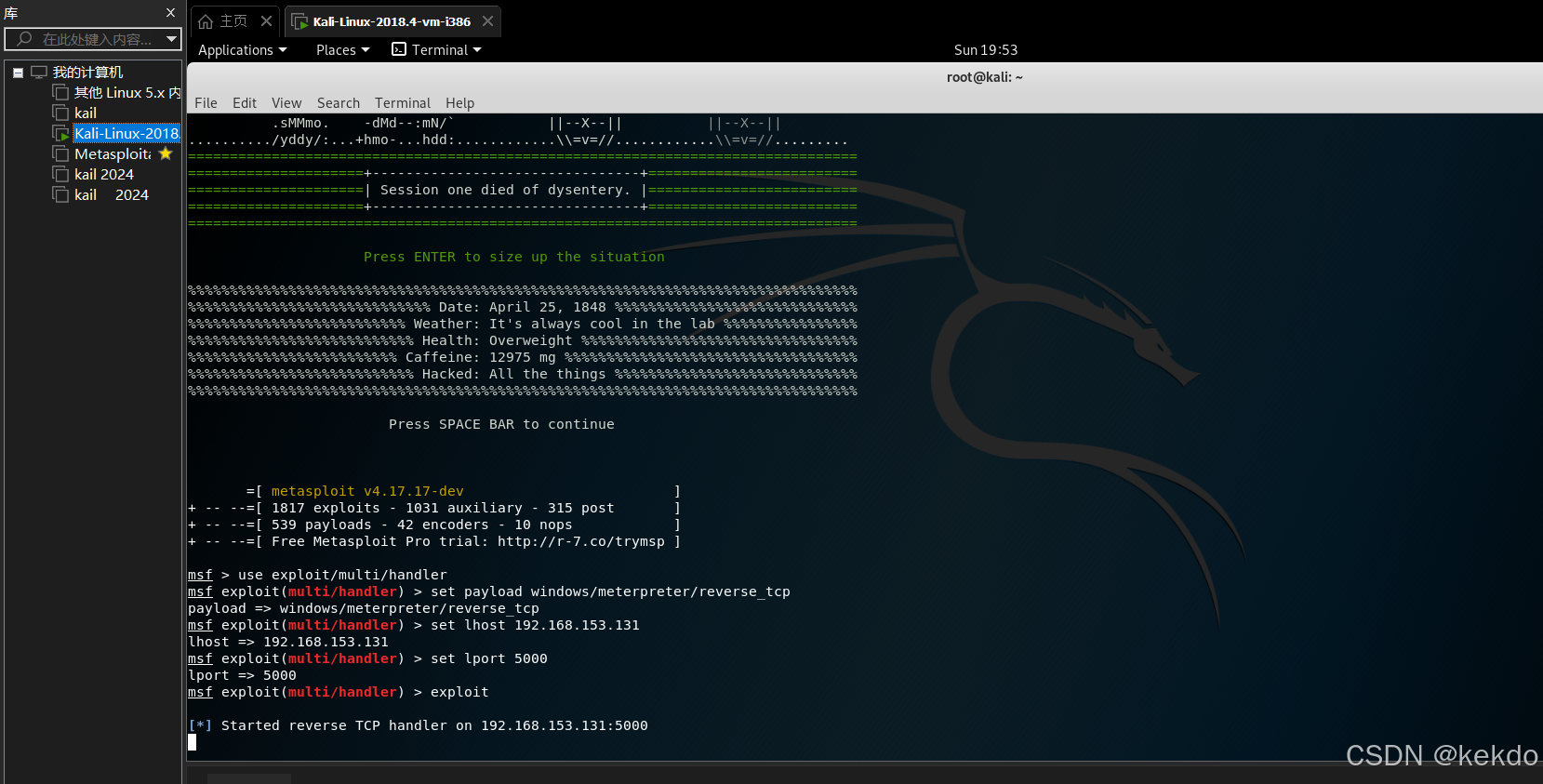The height and width of the screenshot is (784, 1543).
Task: Click the 'Weather: It's always cool in the lab' banner line
Action: (565, 324)
